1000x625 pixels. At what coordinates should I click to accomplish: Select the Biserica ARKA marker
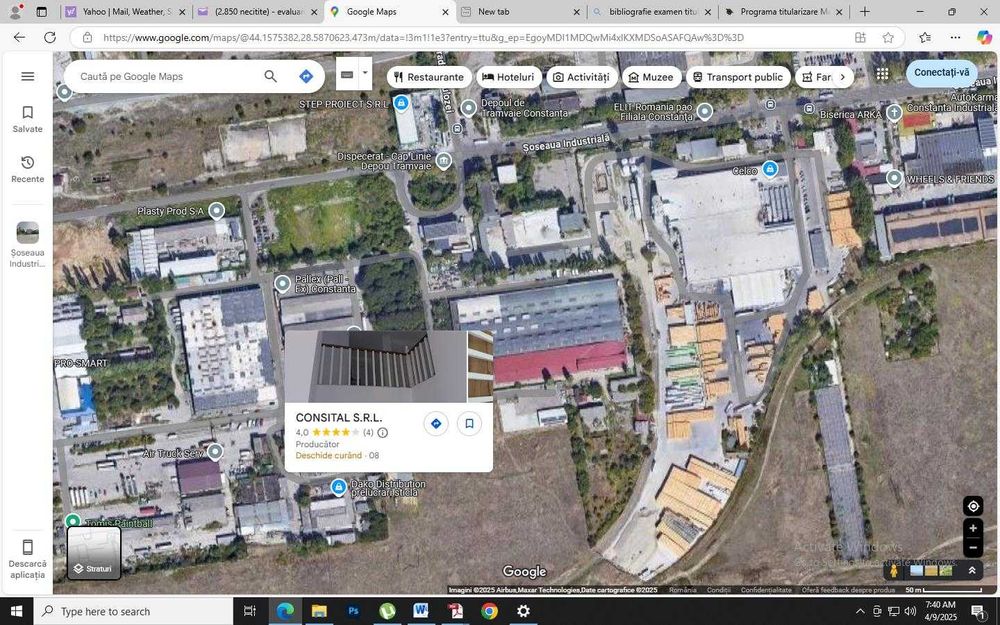(894, 112)
